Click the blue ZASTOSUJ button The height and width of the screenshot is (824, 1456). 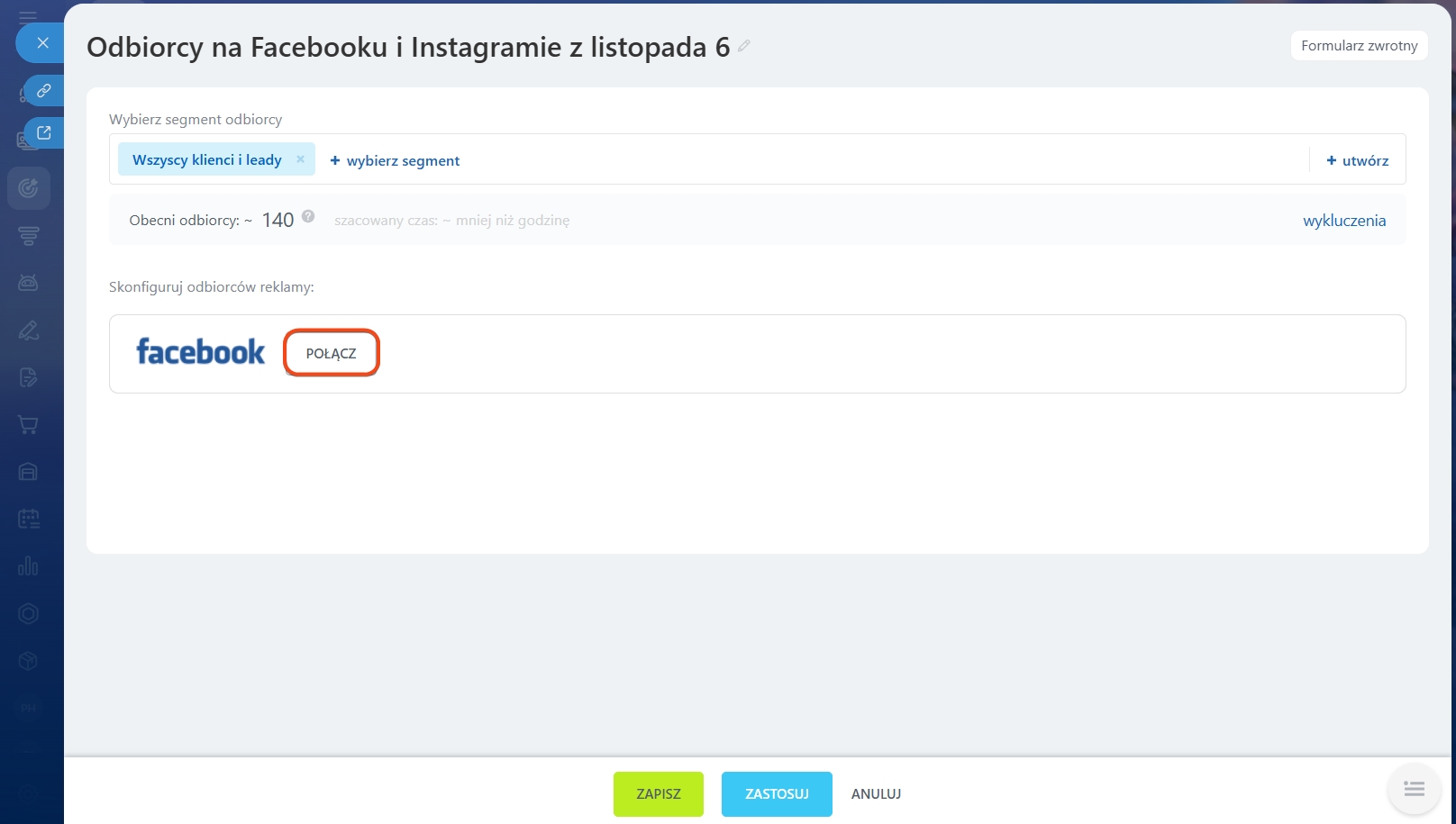click(x=777, y=794)
